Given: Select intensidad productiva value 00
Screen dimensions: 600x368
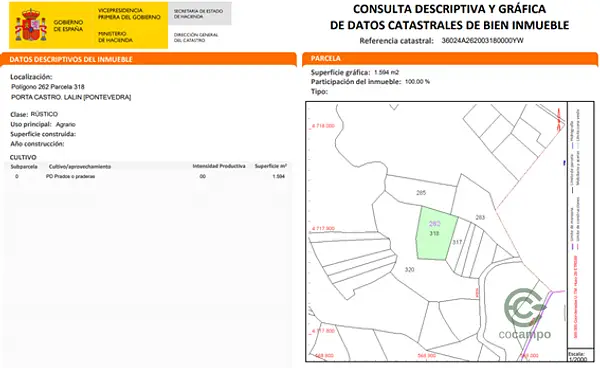Looking at the screenshot, I should click(x=202, y=176).
